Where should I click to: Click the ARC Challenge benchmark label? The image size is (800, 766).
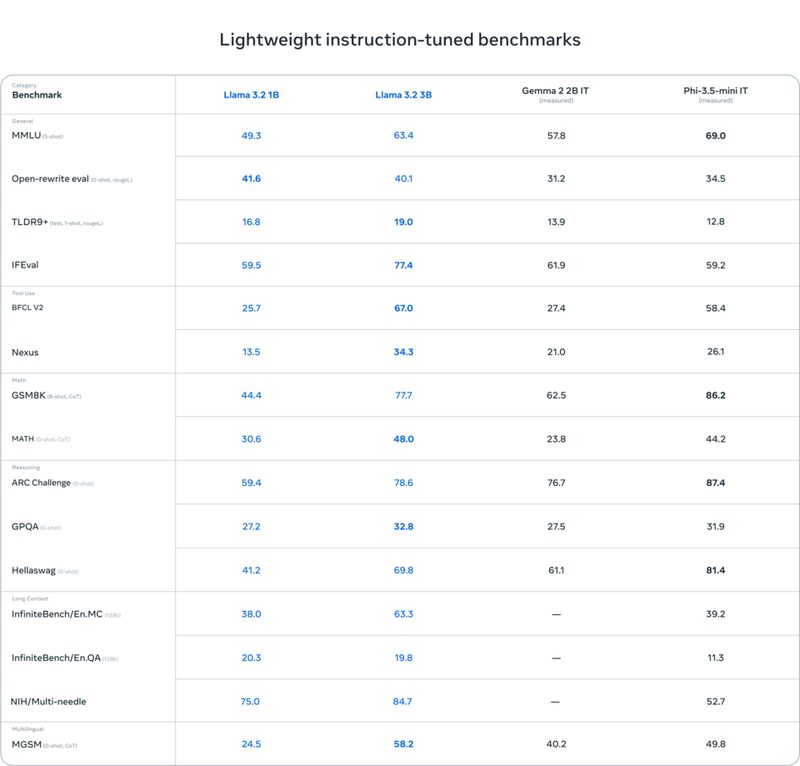[41, 483]
